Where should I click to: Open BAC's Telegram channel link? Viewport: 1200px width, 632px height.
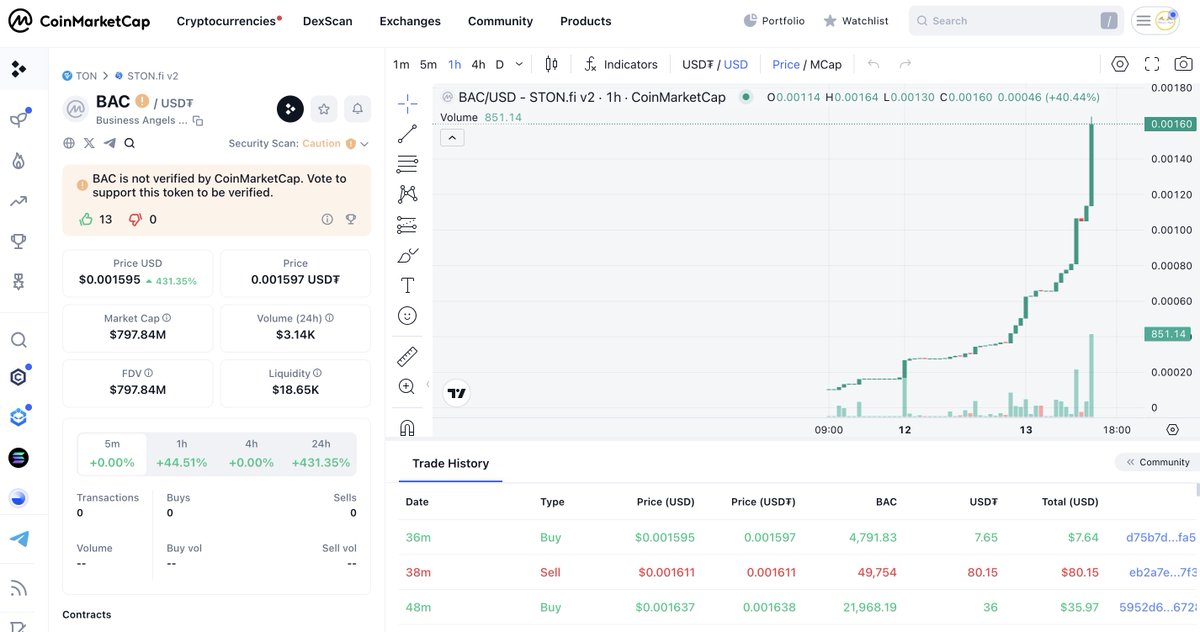coord(109,143)
